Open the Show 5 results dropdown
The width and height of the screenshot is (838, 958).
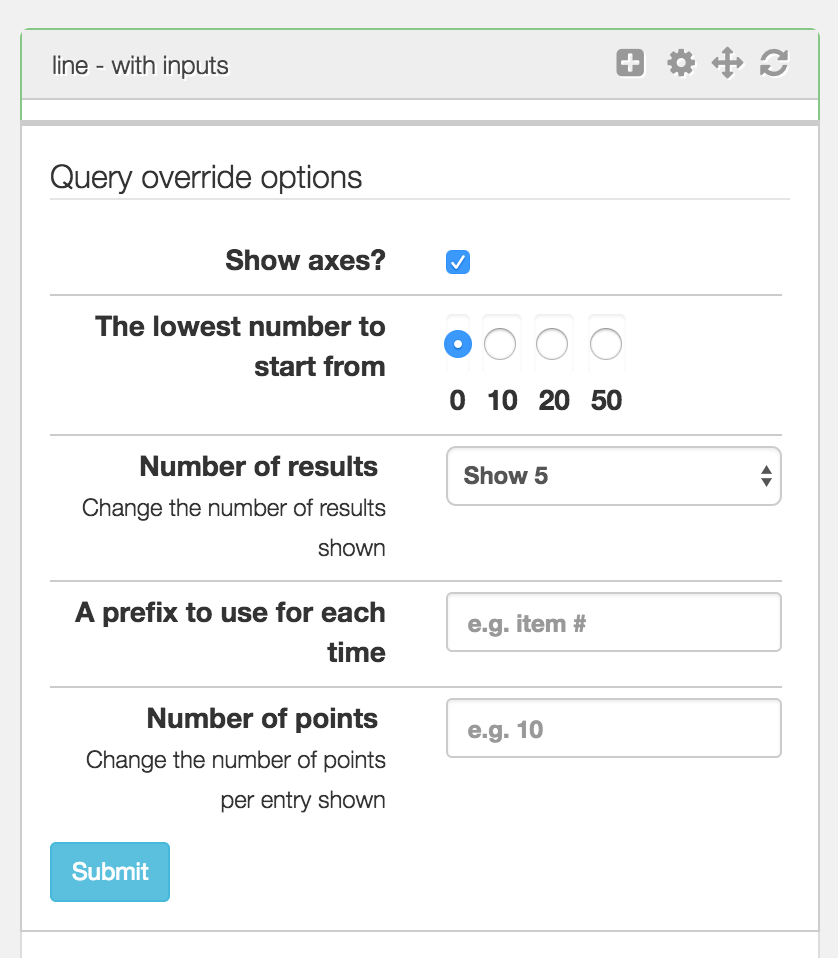(x=614, y=476)
